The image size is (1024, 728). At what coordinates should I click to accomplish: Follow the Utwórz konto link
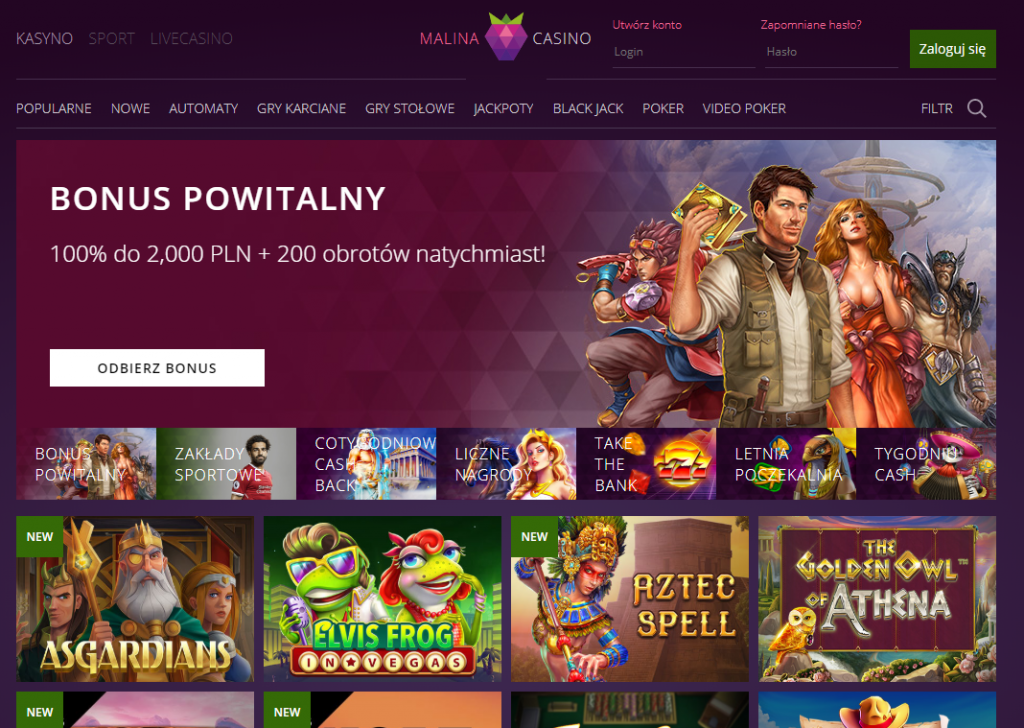(x=647, y=25)
